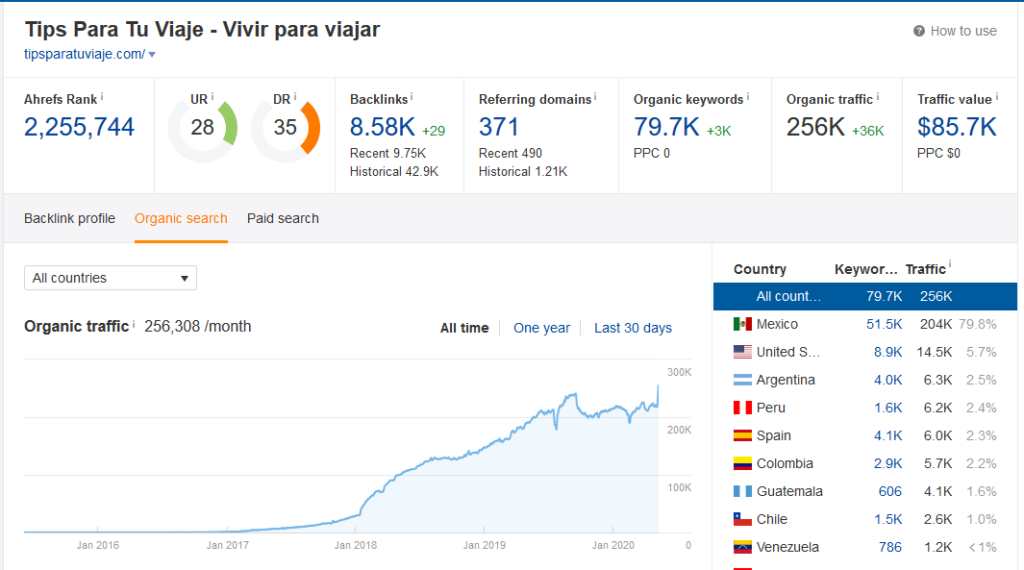Open Guatemala's 606 keywords link

[x=890, y=491]
